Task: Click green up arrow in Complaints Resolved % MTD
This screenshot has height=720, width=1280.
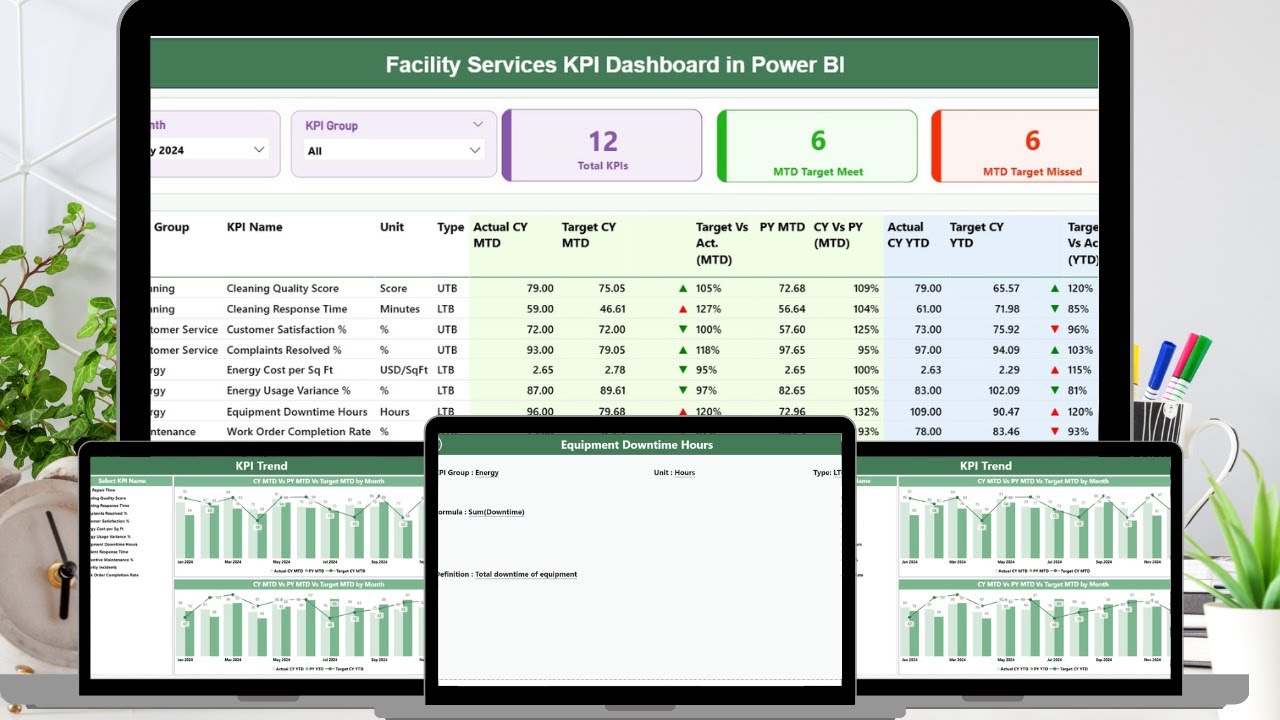Action: (683, 350)
